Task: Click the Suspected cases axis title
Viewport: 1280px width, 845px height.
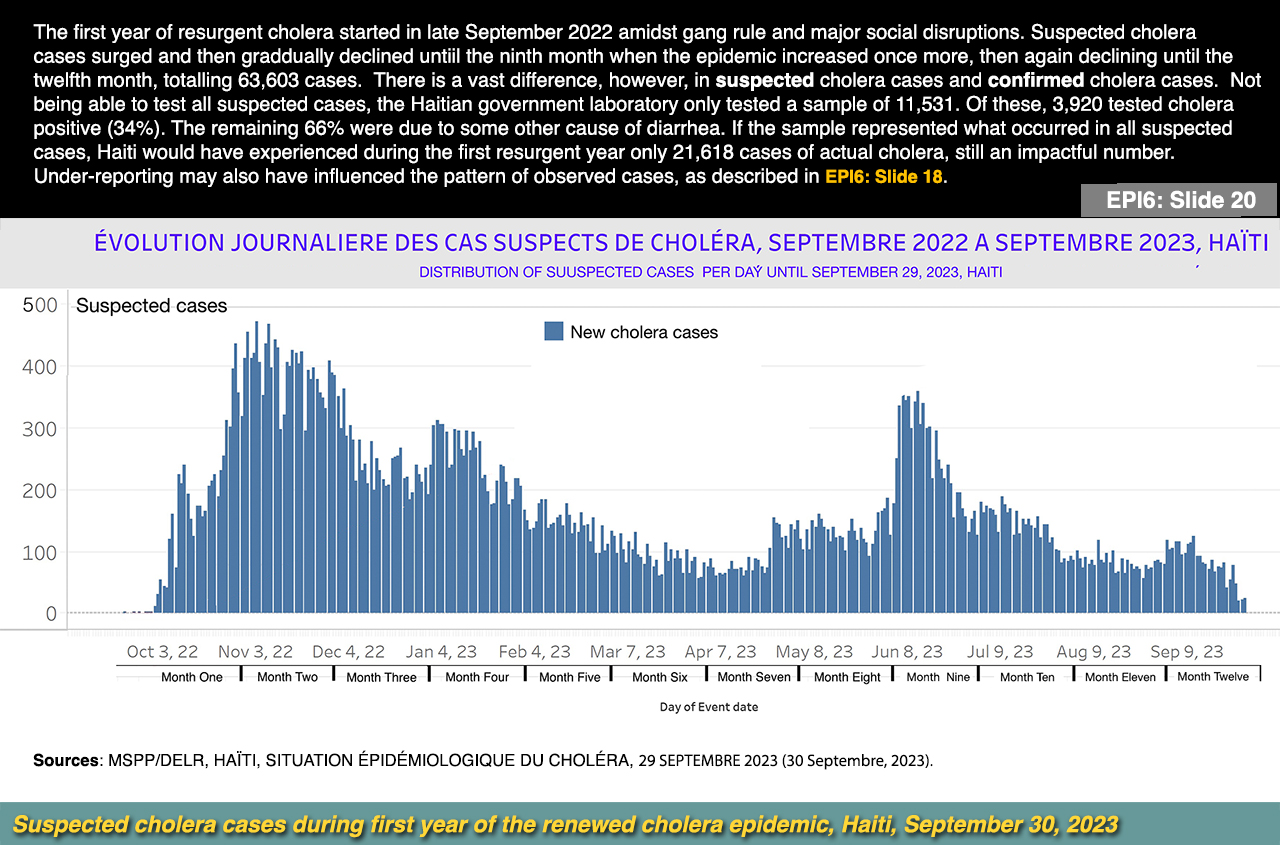Action: pos(152,306)
